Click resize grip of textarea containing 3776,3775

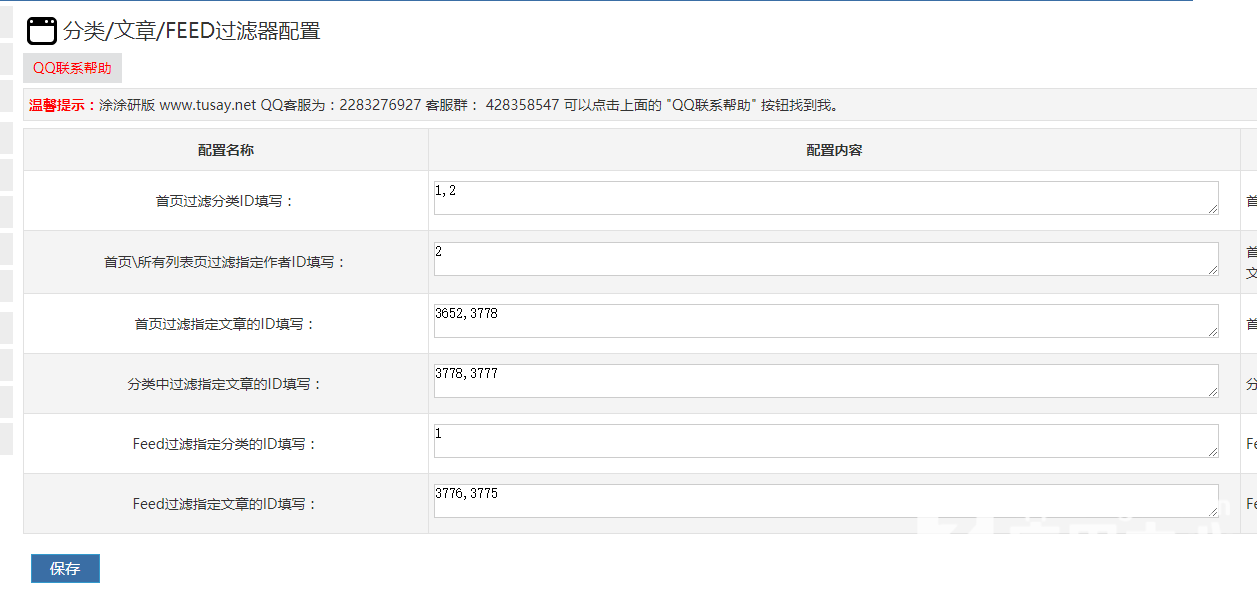pos(1213,512)
